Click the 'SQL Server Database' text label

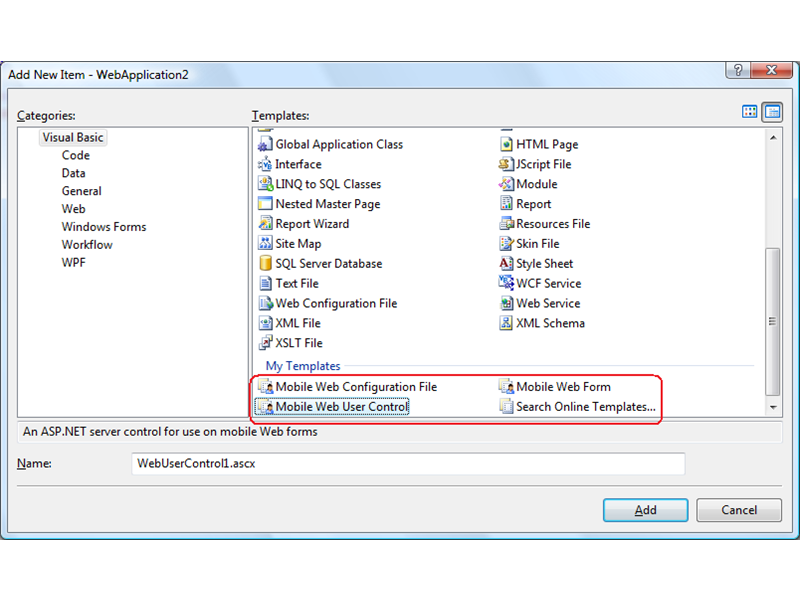[x=329, y=264]
